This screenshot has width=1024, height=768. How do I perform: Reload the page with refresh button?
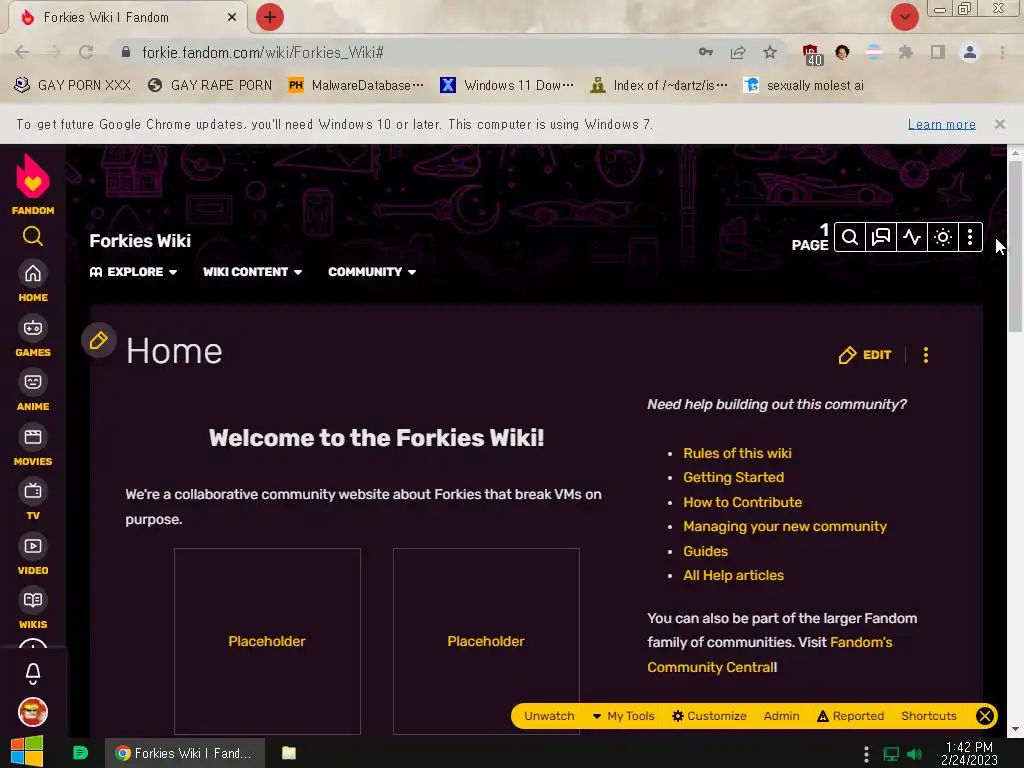click(86, 52)
